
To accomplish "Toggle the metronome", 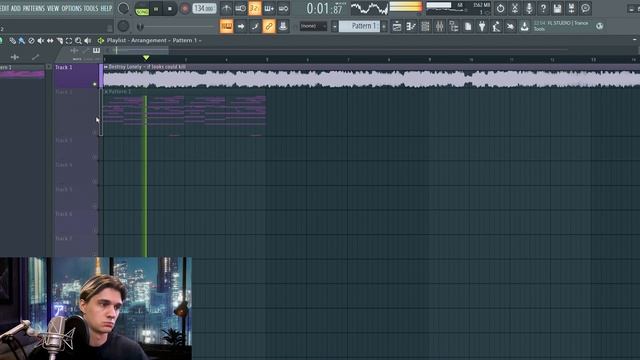I will [x=226, y=8].
